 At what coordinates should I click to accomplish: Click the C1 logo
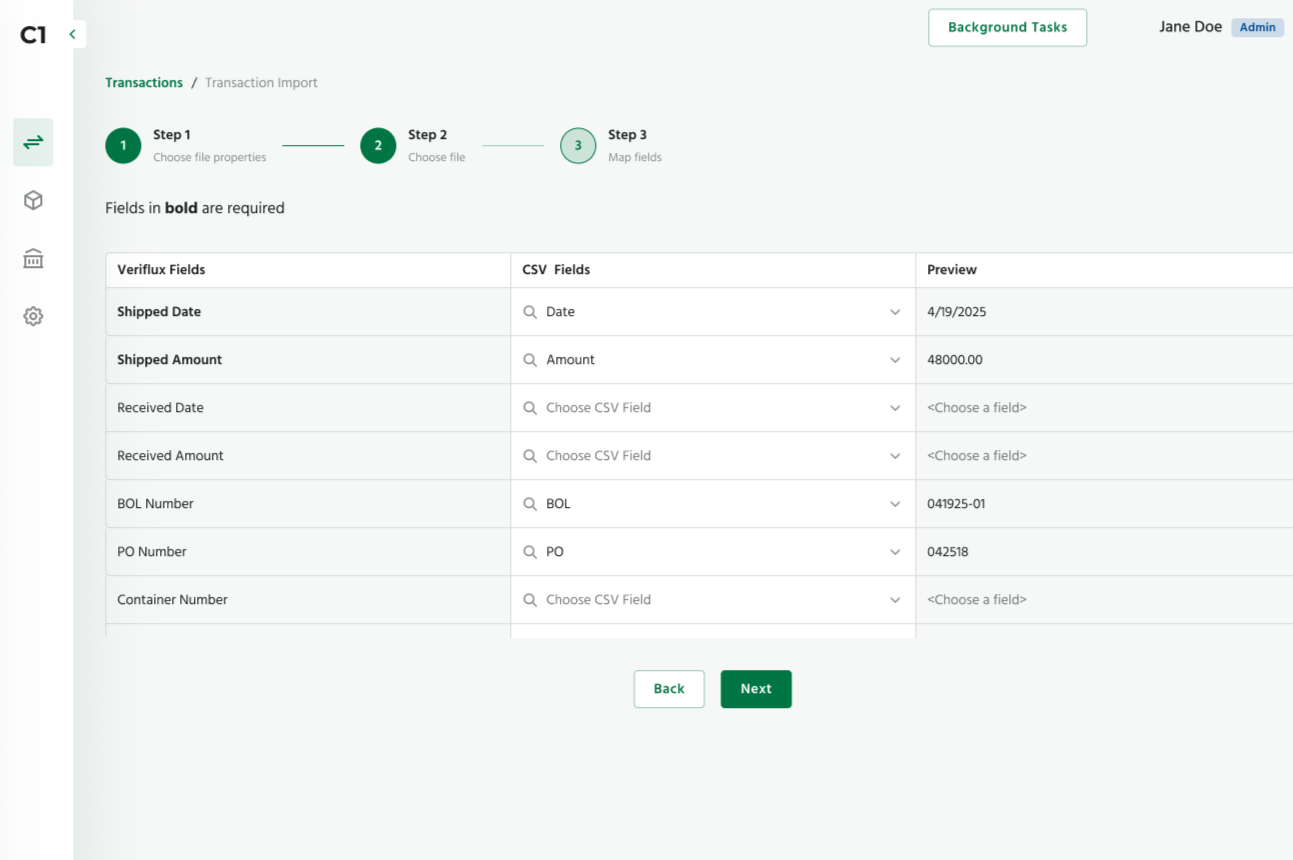click(33, 35)
